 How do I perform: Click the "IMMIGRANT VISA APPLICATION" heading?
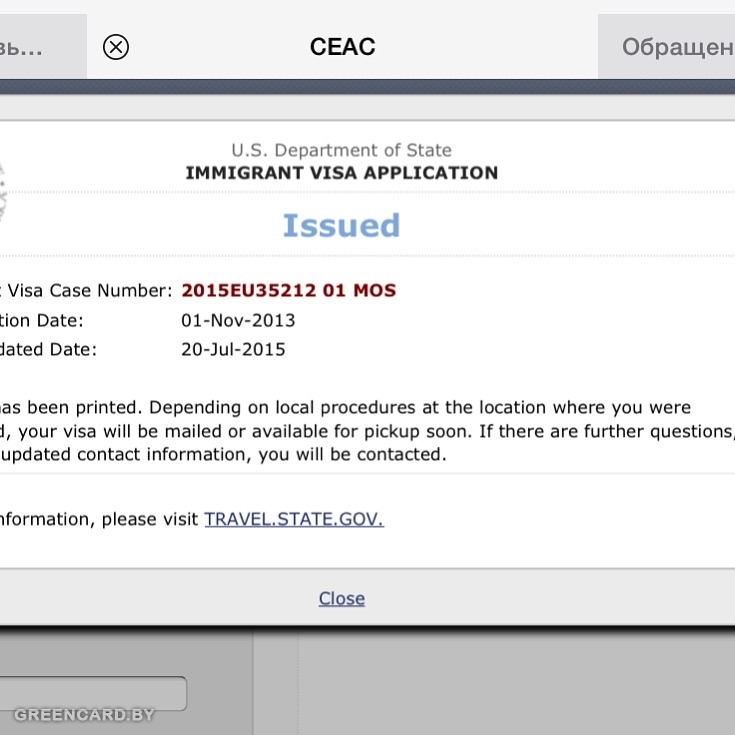341,173
